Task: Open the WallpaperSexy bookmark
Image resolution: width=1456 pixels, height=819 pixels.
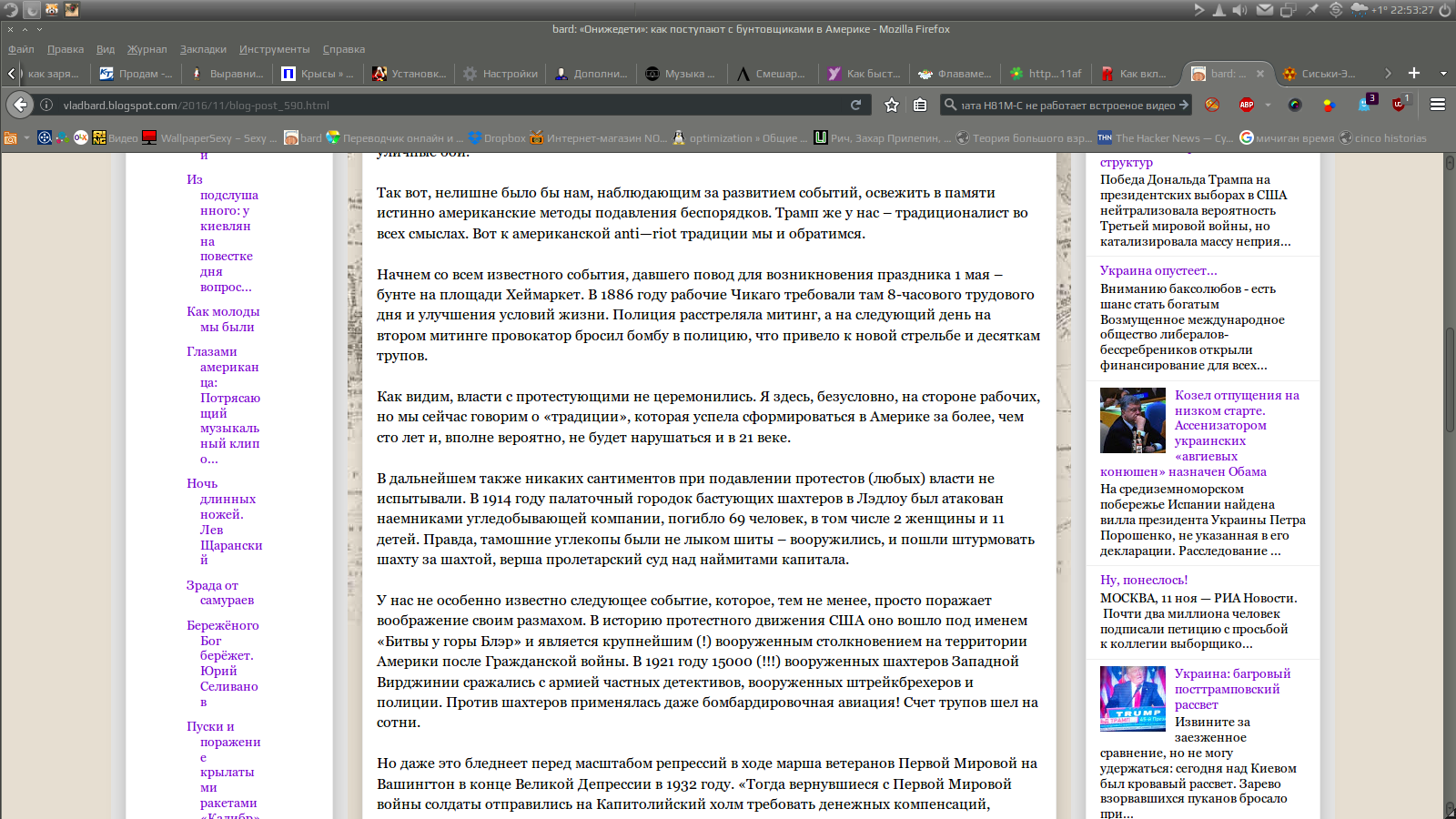Action: tap(209, 138)
